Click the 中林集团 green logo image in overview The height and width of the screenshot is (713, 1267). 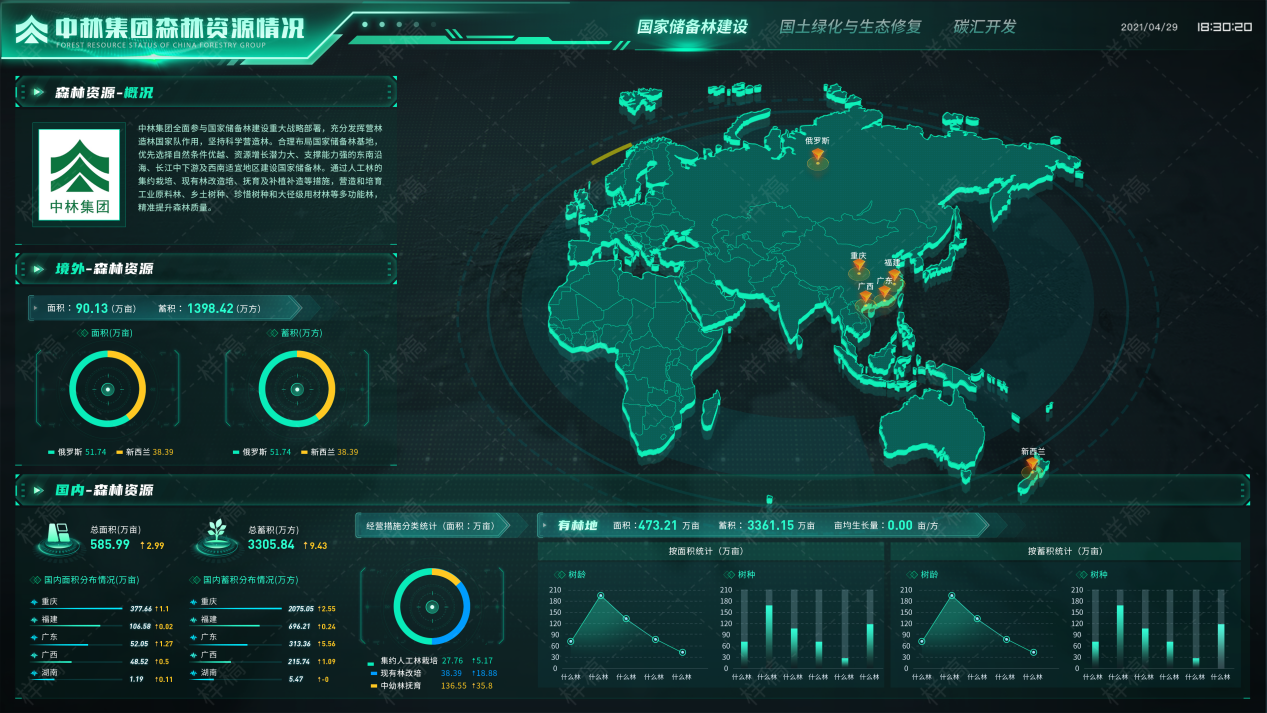pyautogui.click(x=78, y=174)
